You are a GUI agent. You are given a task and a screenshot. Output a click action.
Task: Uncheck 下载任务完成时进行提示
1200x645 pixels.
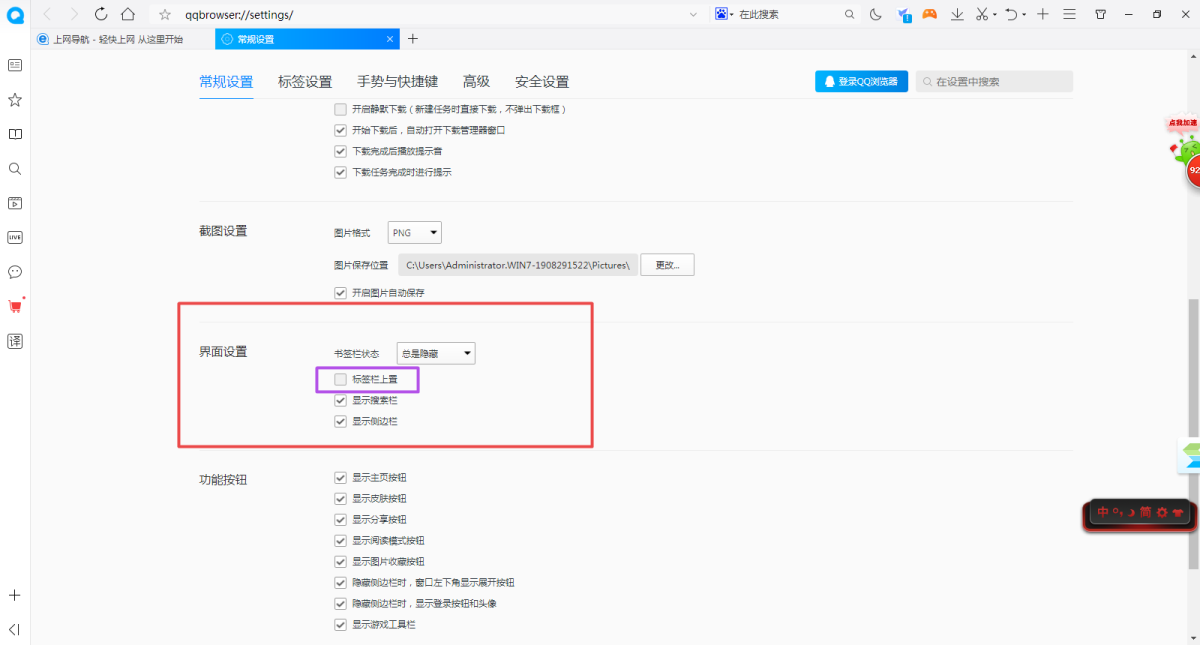pyautogui.click(x=340, y=172)
